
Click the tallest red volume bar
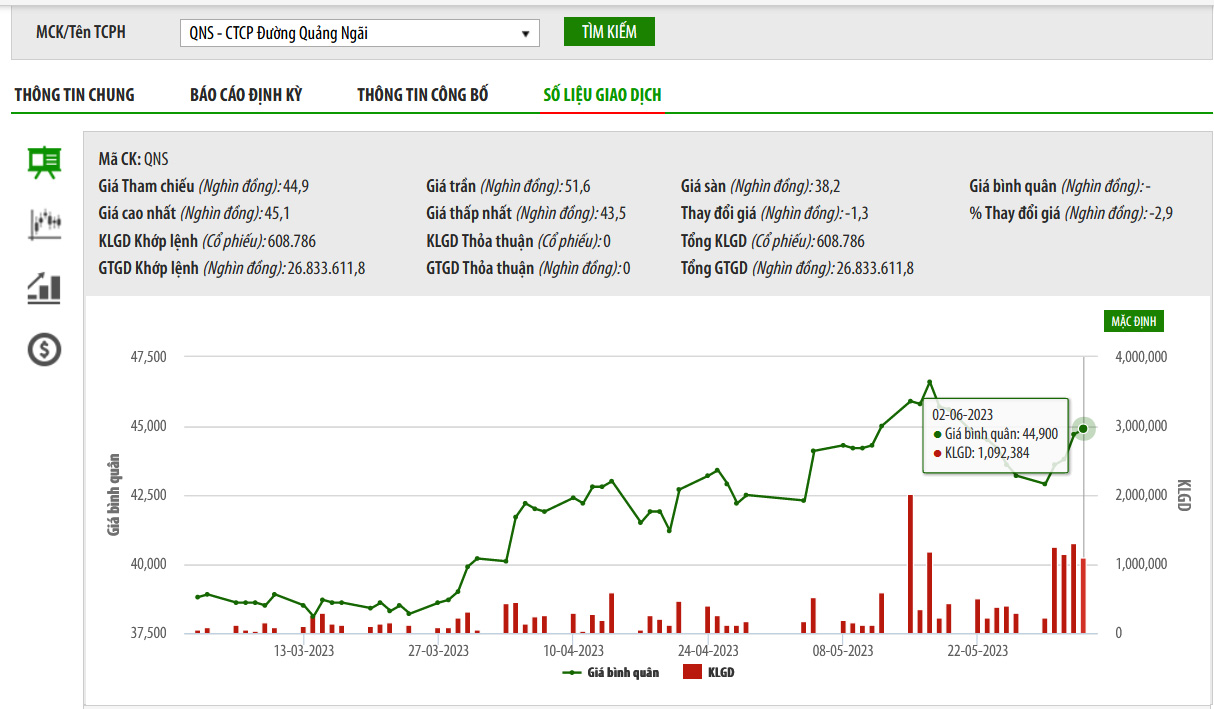(910, 565)
